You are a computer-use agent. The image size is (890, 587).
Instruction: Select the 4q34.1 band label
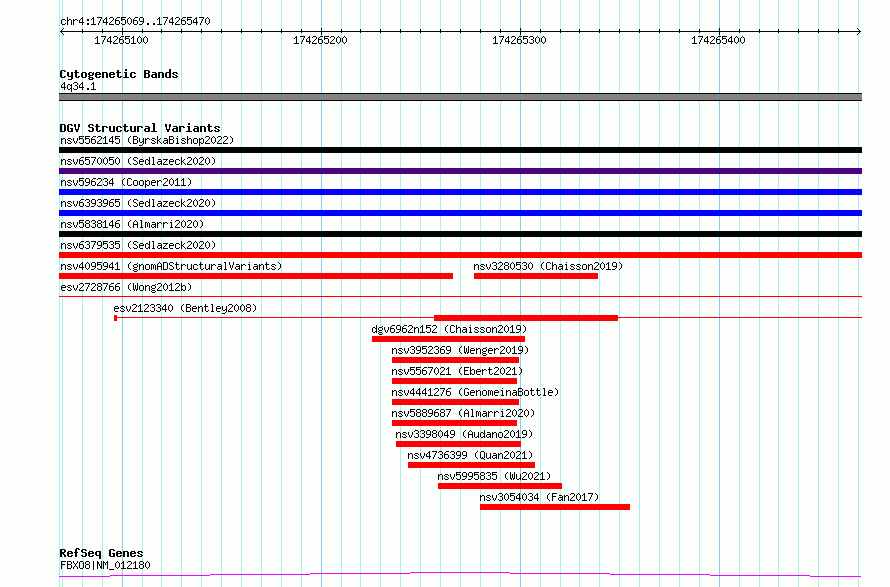(x=78, y=86)
